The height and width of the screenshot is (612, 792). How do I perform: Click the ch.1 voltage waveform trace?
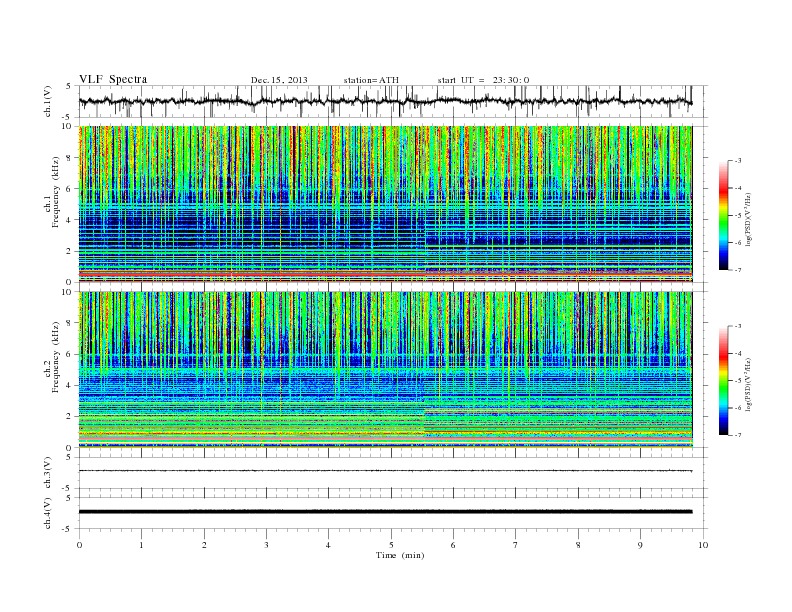pos(385,101)
